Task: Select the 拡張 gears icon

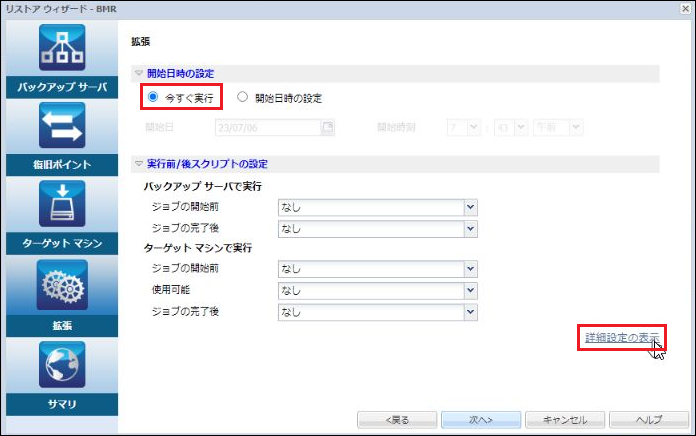Action: pos(62,285)
